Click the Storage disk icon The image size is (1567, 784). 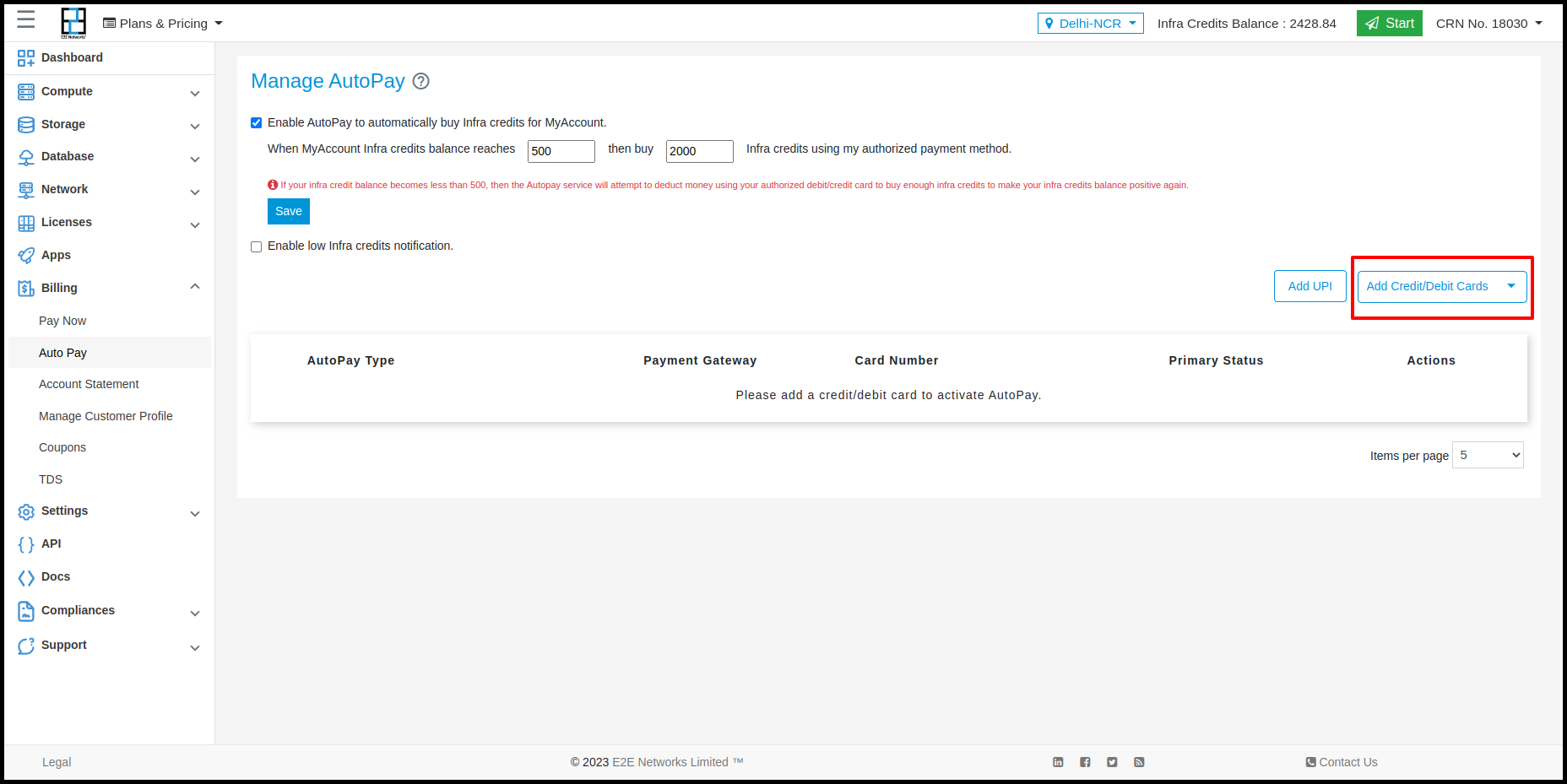26,125
